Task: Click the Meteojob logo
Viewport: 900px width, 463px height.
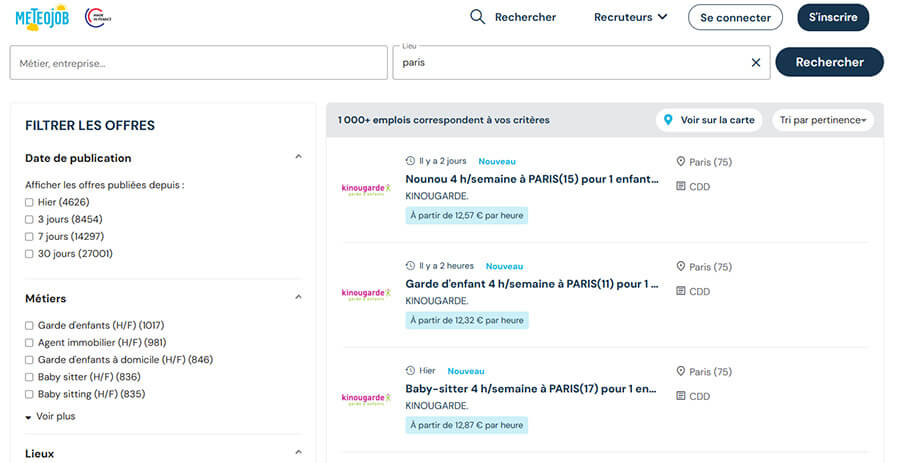Action: 42,17
